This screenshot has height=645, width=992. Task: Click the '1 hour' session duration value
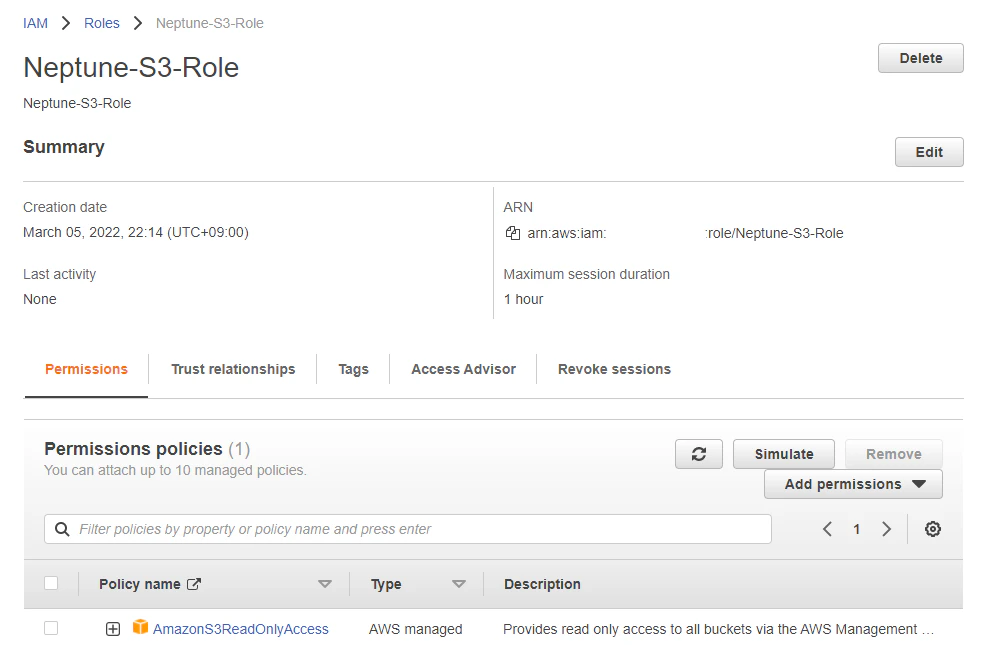(x=523, y=299)
